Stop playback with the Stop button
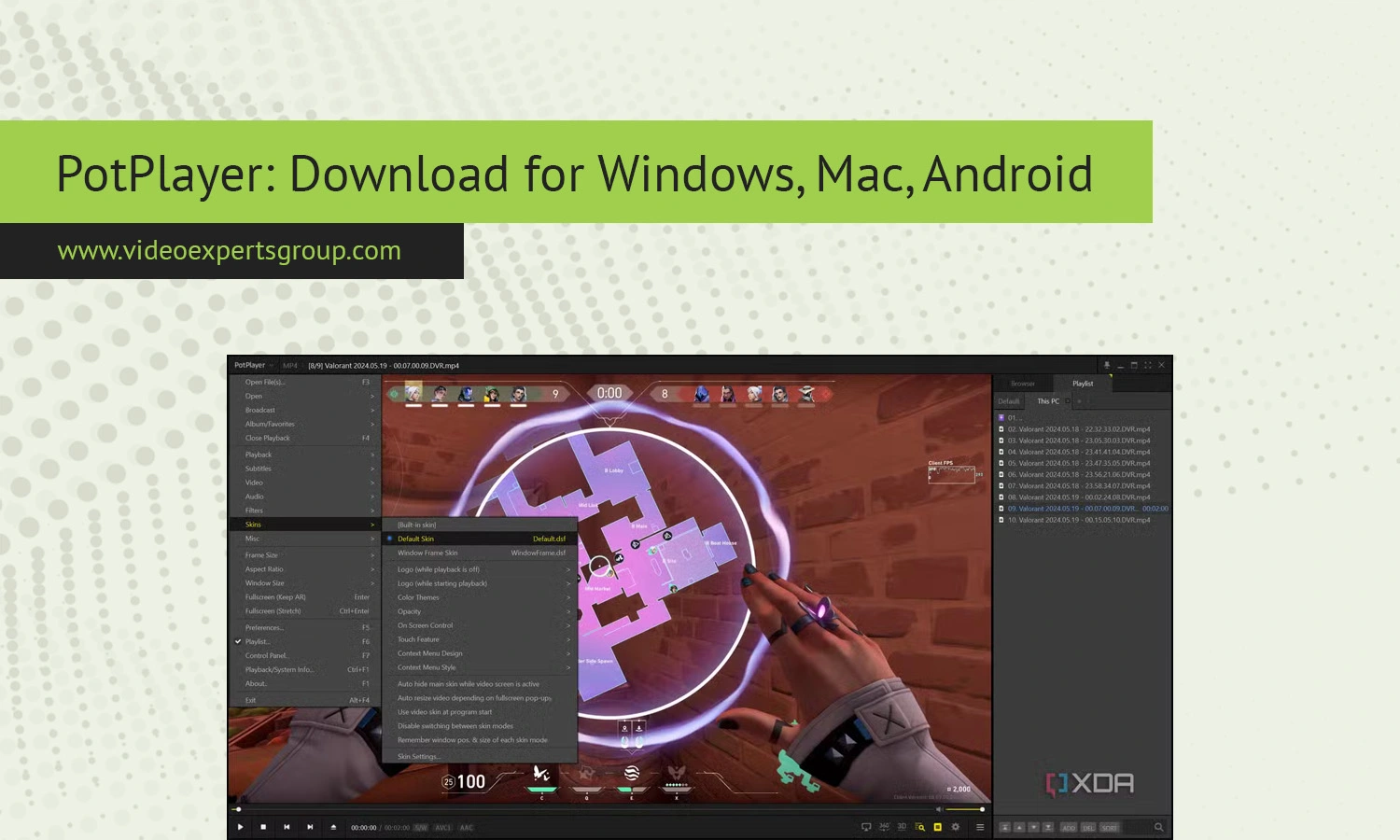The image size is (1400, 840). pos(263,827)
